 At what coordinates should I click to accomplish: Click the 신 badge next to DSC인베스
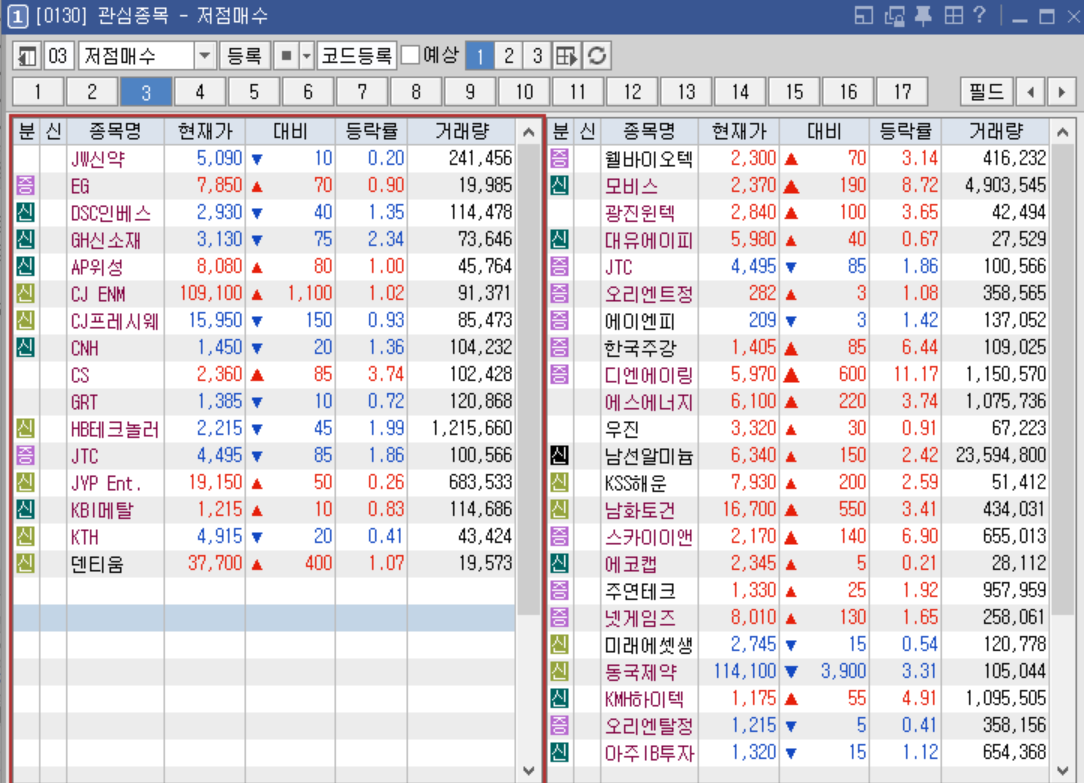pos(26,212)
